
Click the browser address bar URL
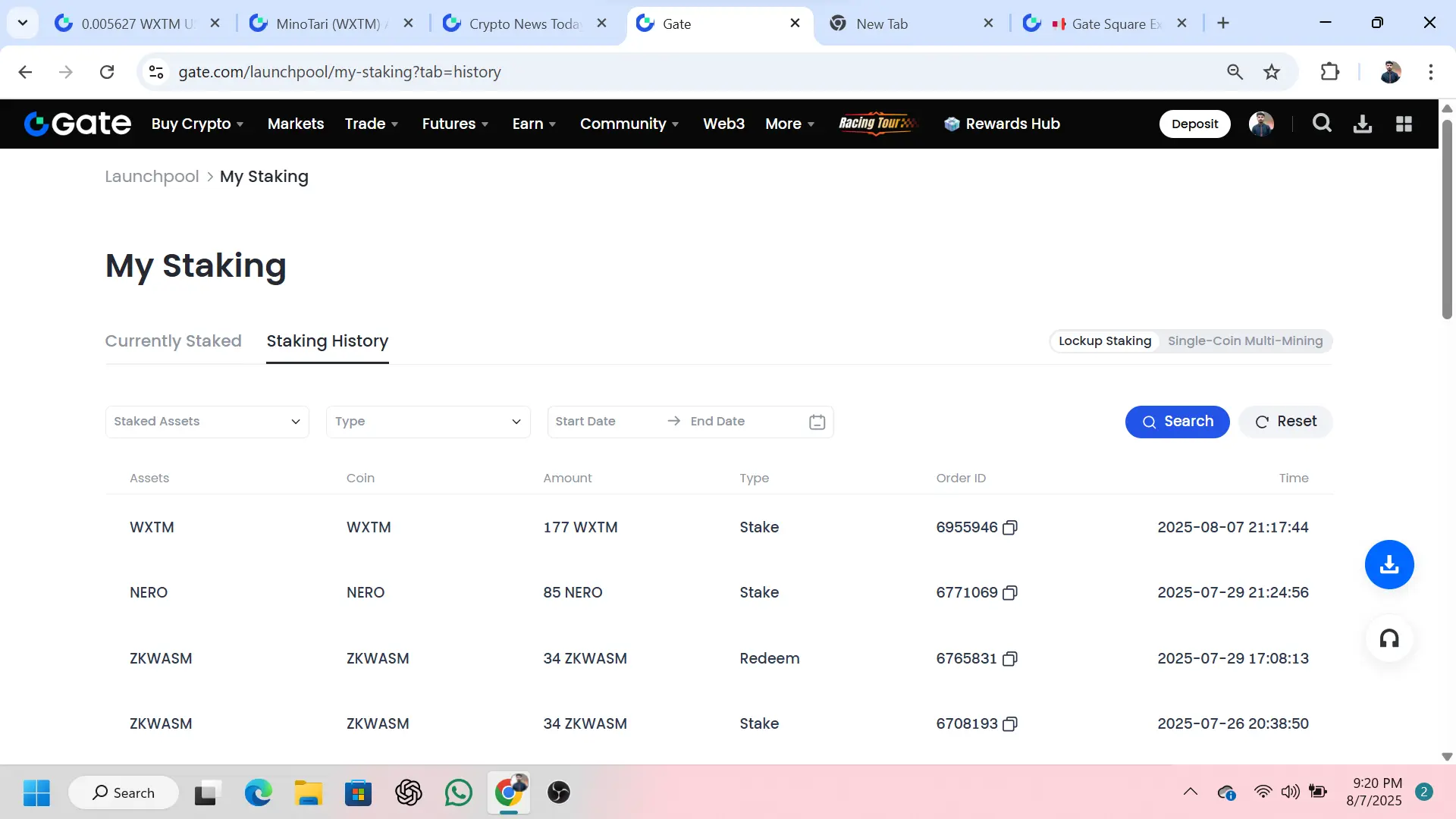[340, 72]
